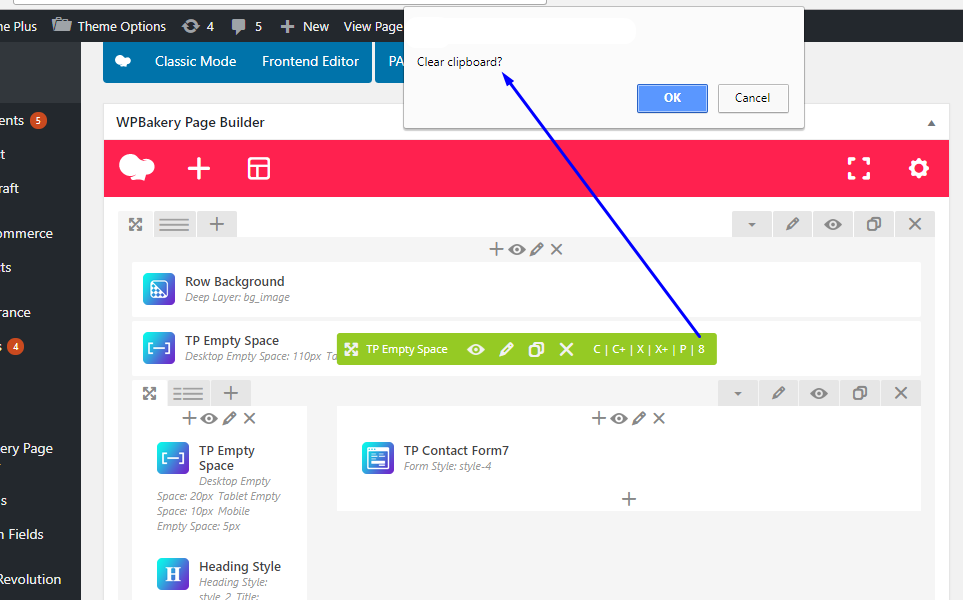Screen dimensions: 963x600
Task: Delete first row's column
Action: [556, 249]
